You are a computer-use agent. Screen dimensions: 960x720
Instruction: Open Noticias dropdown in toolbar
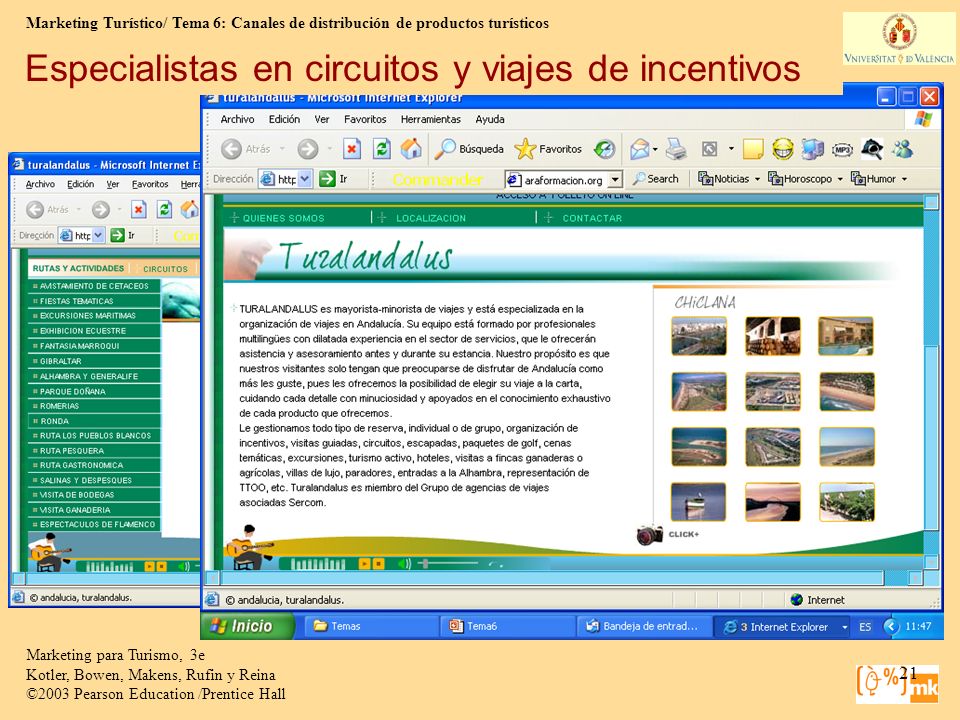(x=729, y=179)
